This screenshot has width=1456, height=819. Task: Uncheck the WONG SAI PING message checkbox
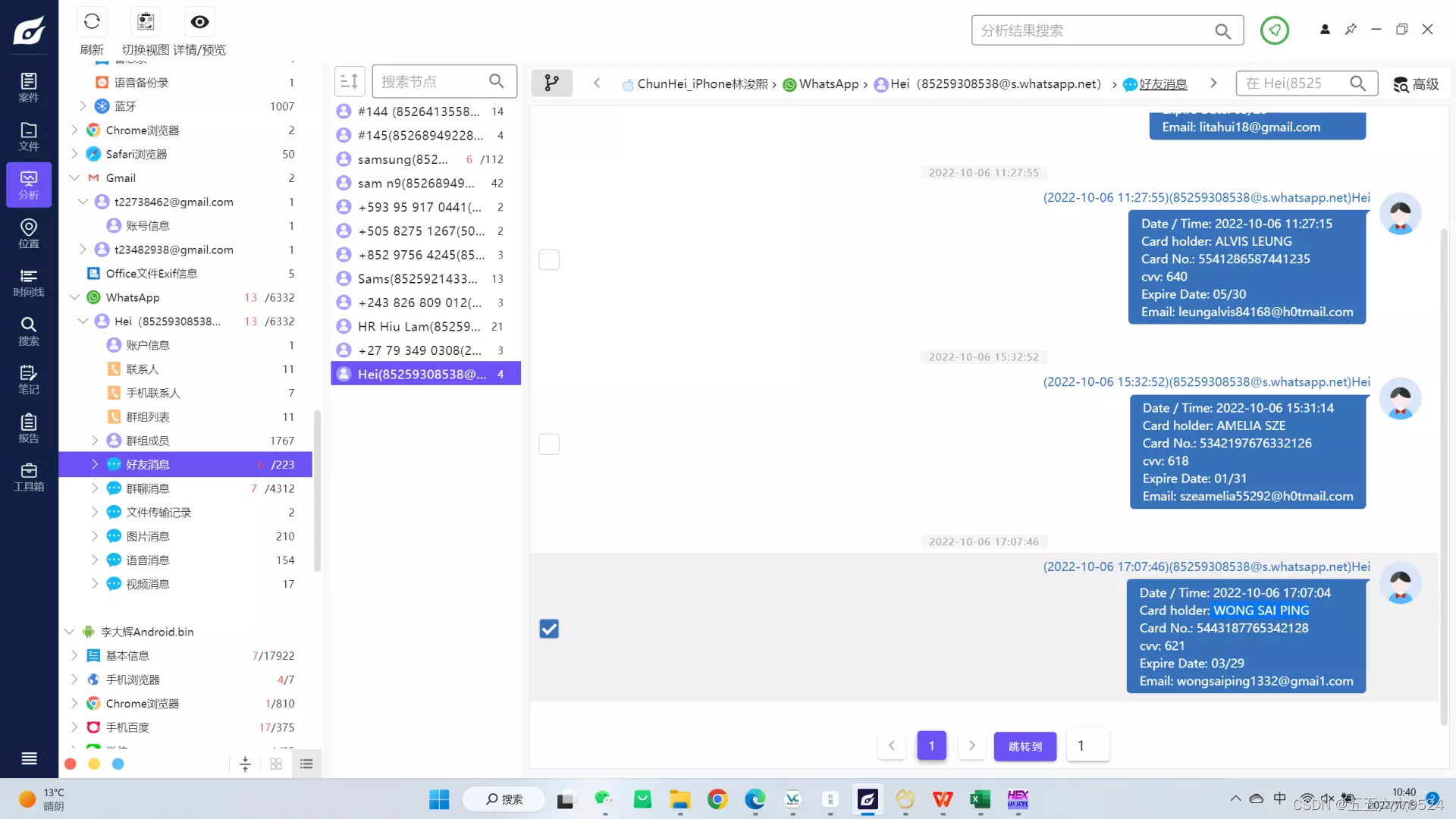click(x=549, y=629)
